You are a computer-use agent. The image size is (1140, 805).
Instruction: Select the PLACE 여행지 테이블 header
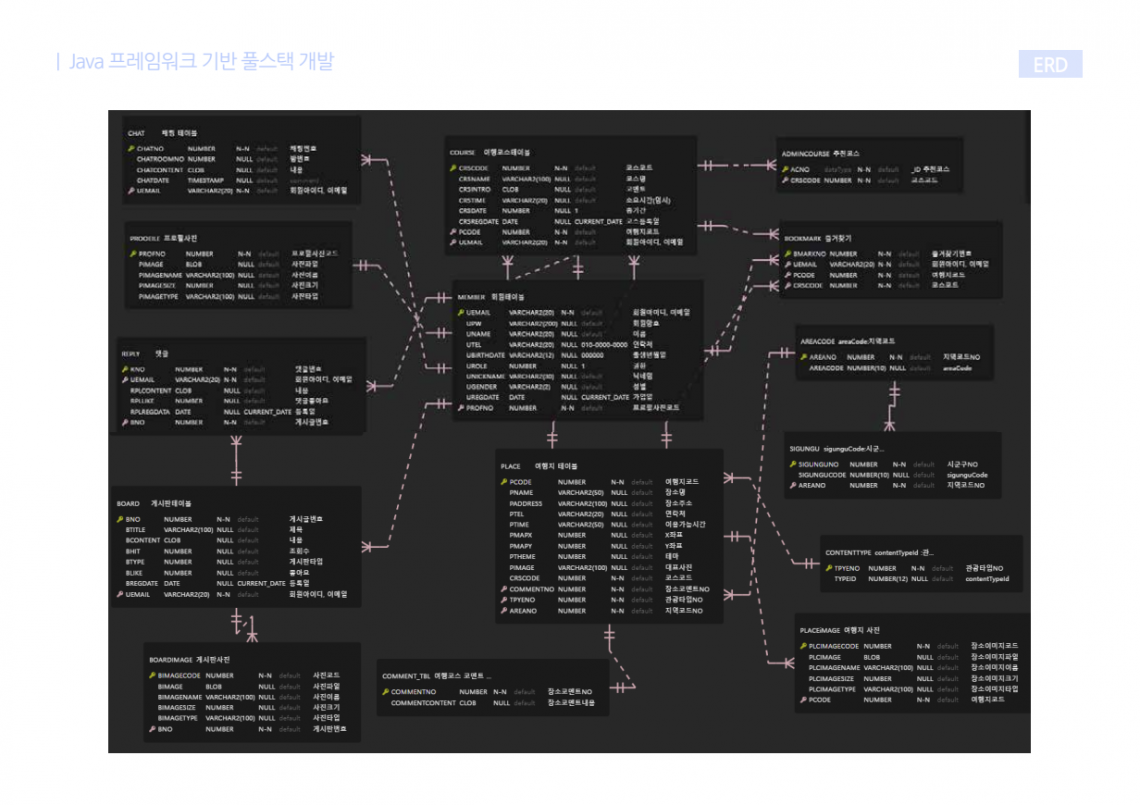[x=539, y=466]
